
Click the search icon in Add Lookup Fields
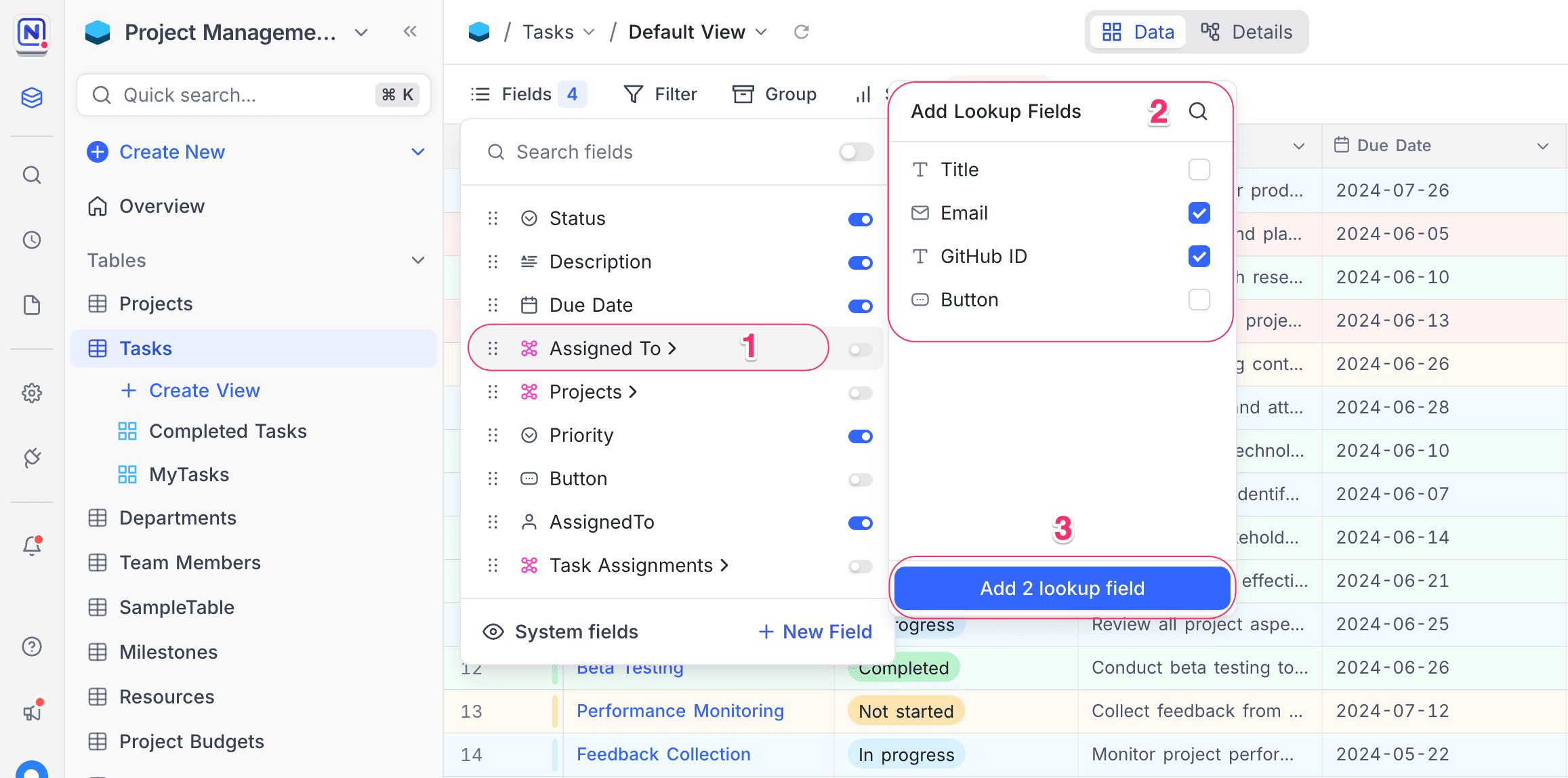click(1198, 111)
